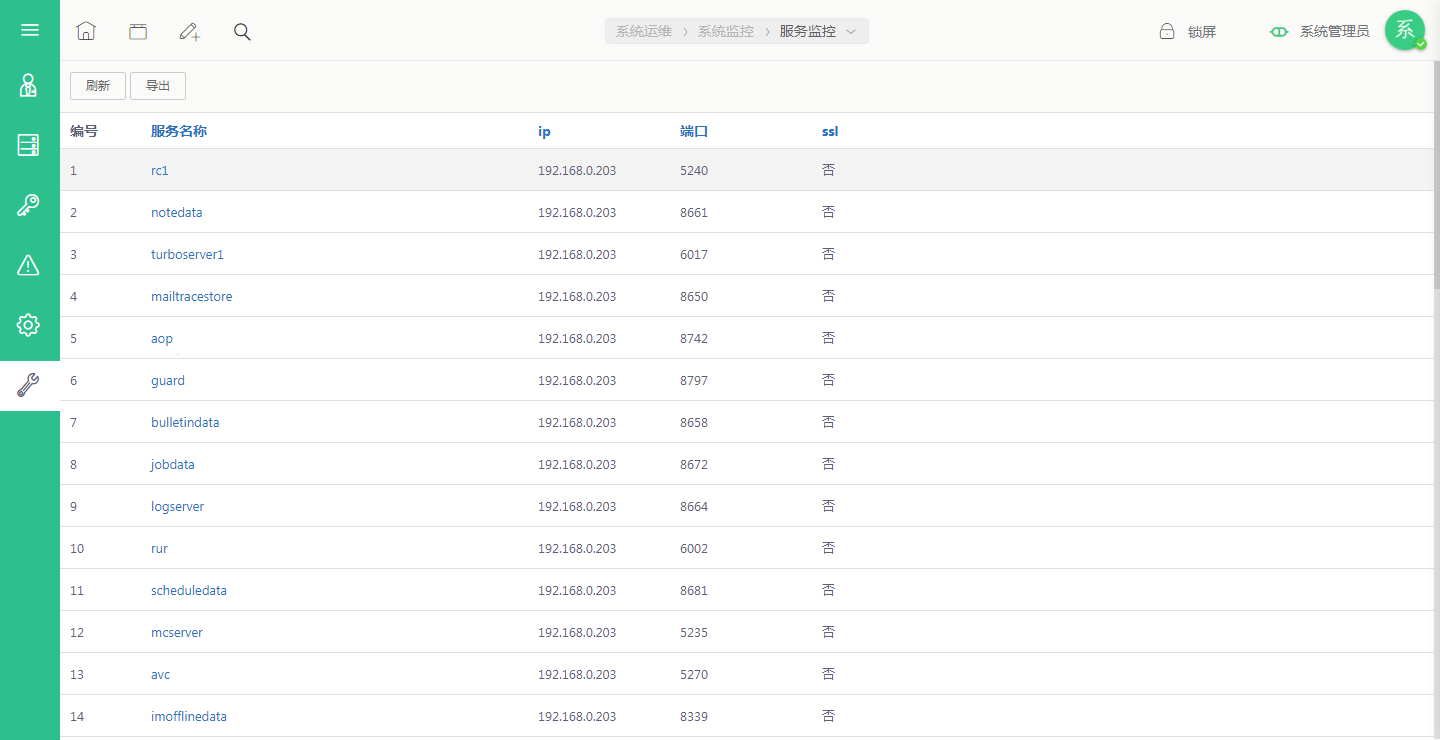Go to home via house icon
Image resolution: width=1440 pixels, height=740 pixels.
[x=86, y=31]
